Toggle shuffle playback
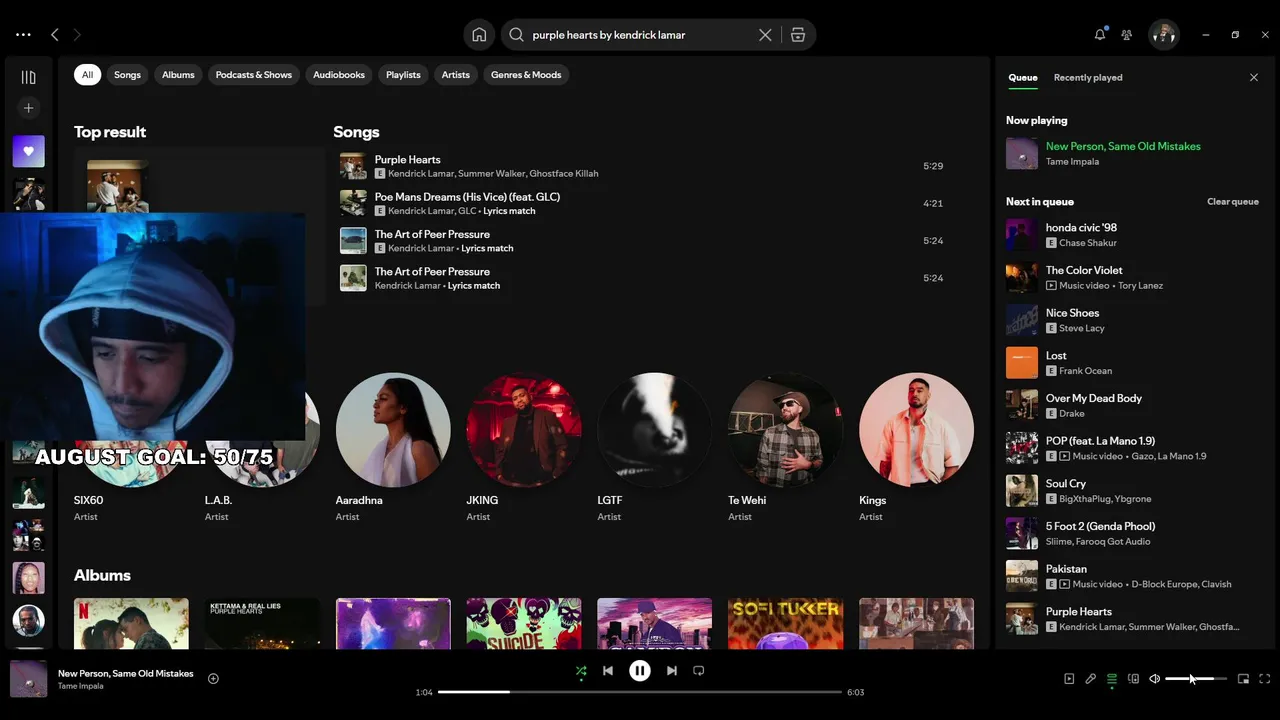1280x720 pixels. [x=581, y=671]
